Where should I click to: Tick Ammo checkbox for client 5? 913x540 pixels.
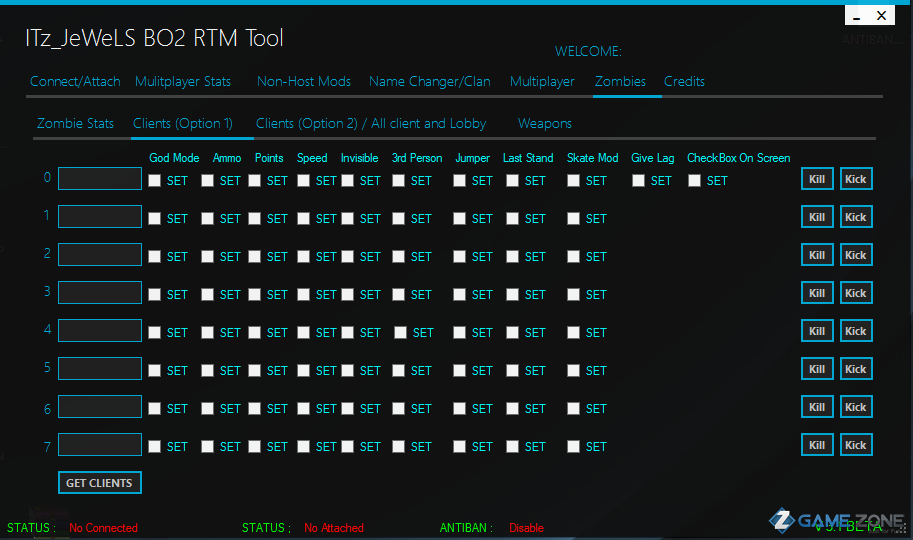coord(207,370)
